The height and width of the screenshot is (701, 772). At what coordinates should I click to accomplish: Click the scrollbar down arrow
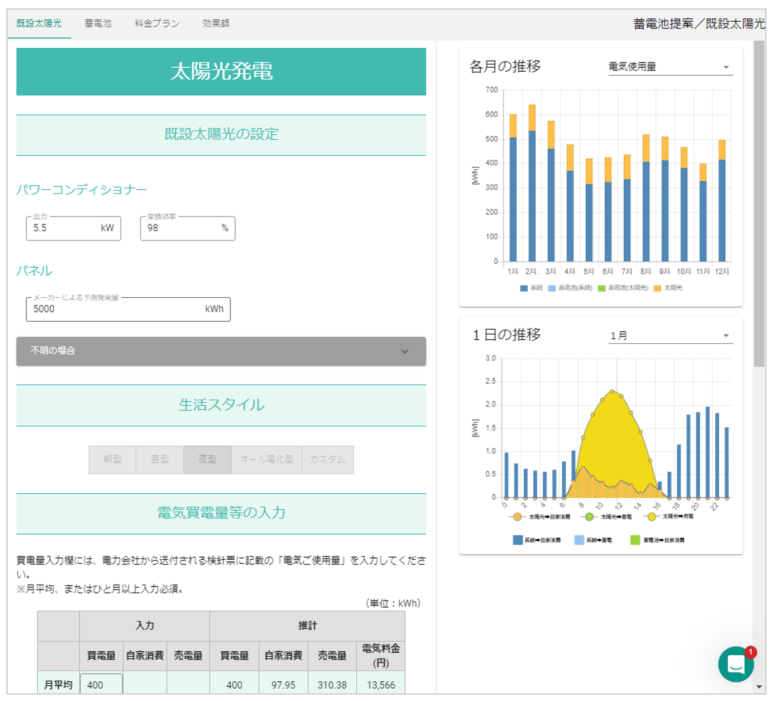click(x=759, y=686)
